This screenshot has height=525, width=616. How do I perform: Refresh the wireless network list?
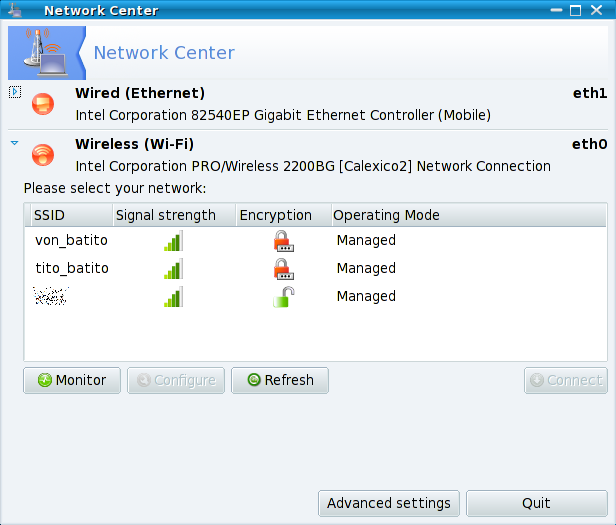(280, 380)
